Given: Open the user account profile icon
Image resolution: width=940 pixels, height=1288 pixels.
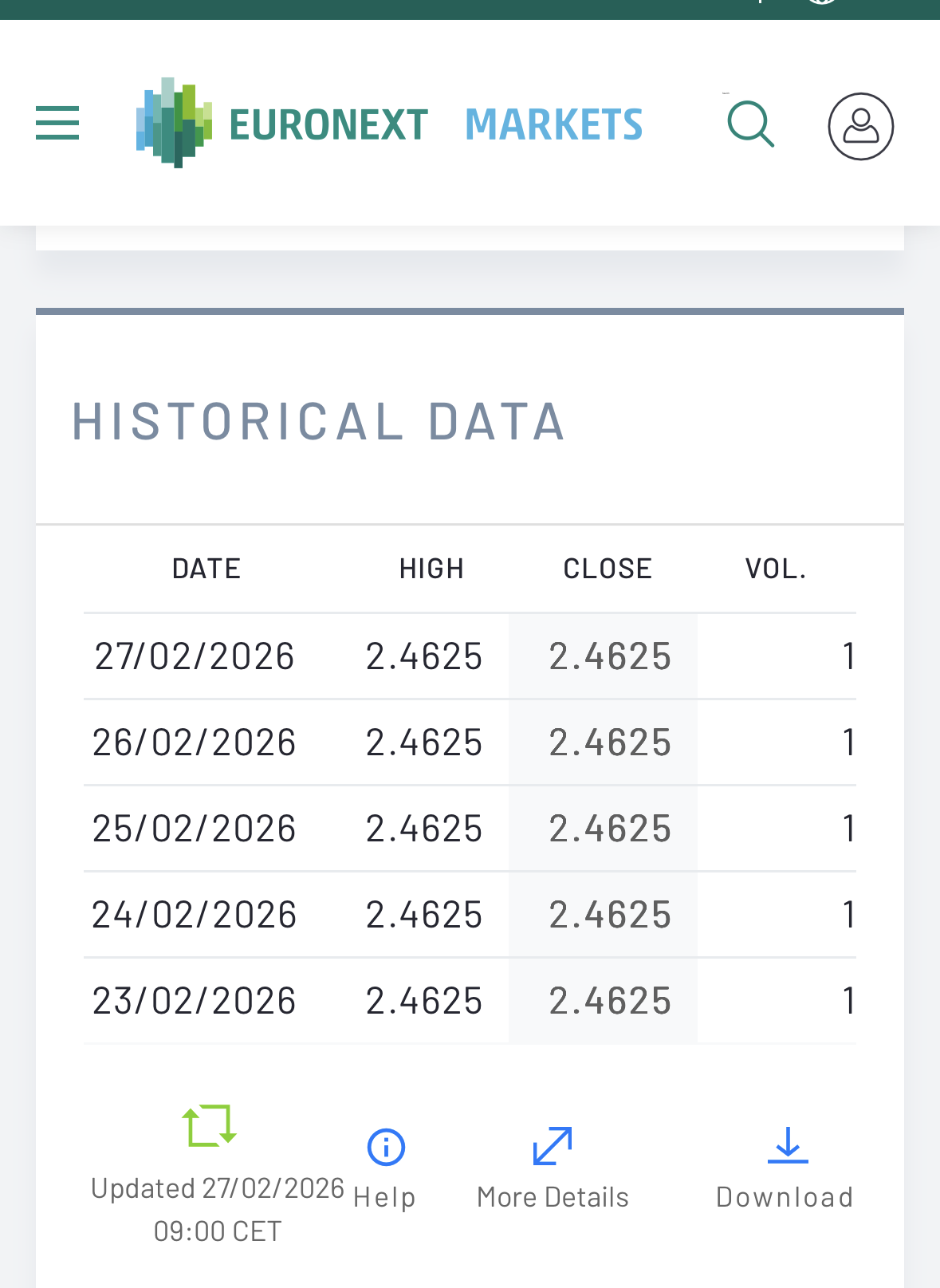Looking at the screenshot, I should tap(860, 126).
